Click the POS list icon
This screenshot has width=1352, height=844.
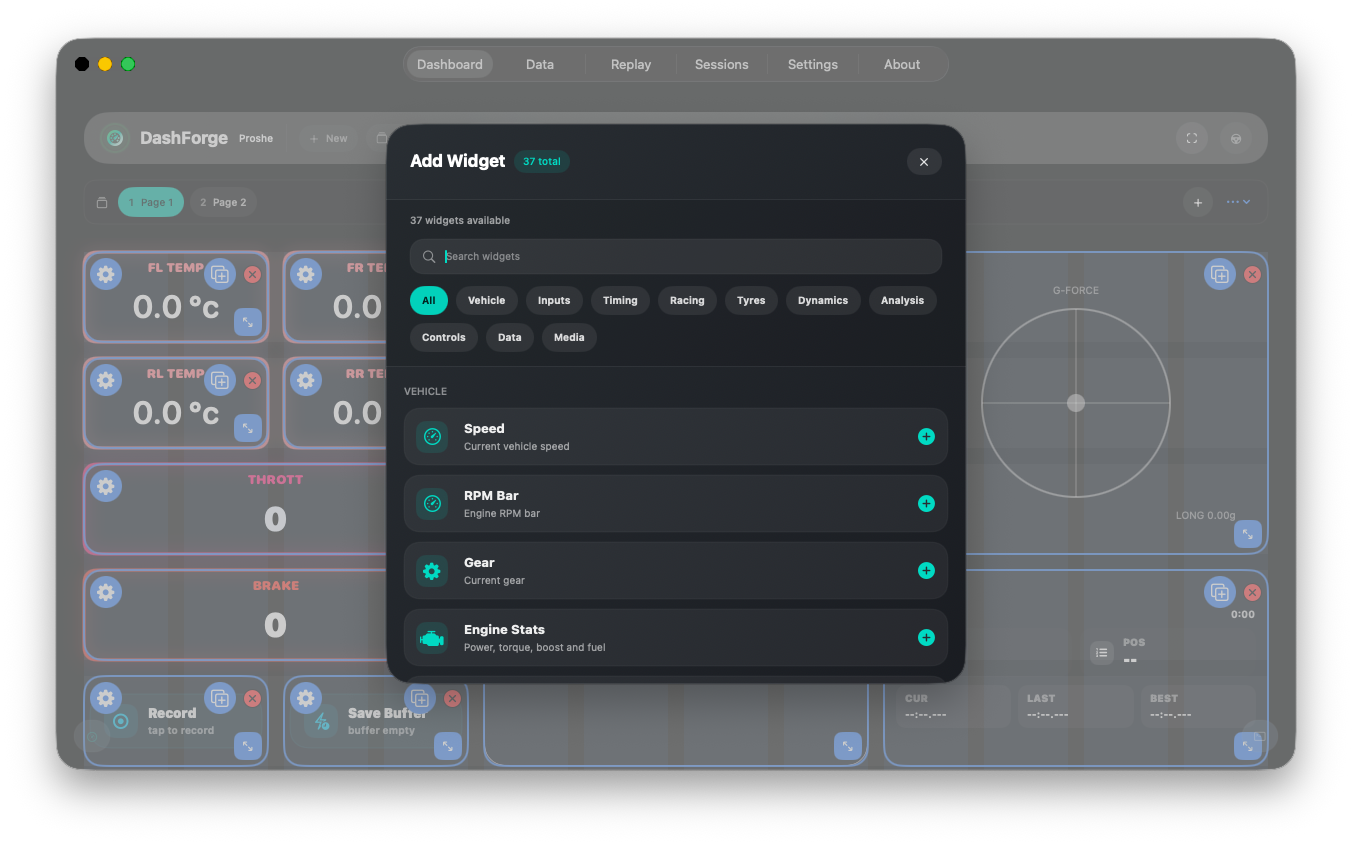pyautogui.click(x=1101, y=653)
